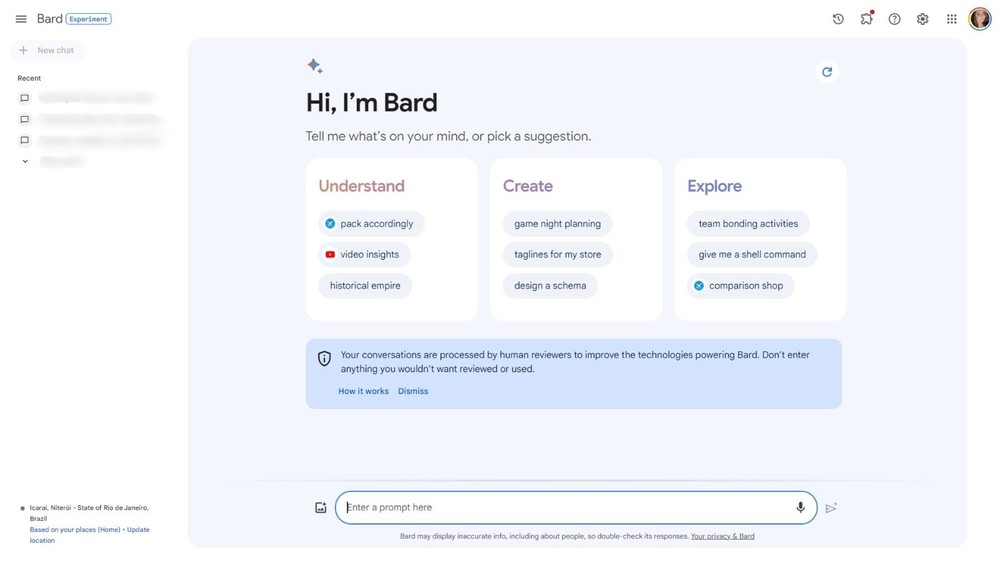
Task: Expand the recent chats chevron
Action: (25, 161)
